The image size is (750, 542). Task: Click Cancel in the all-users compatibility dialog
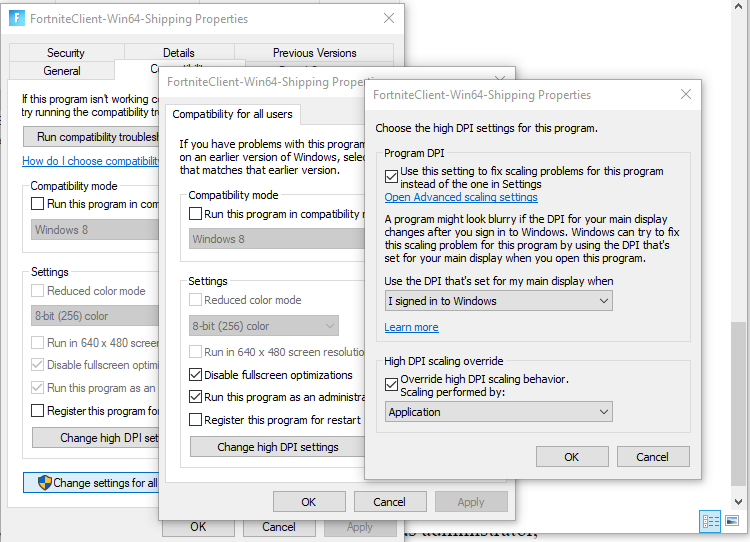coord(390,502)
